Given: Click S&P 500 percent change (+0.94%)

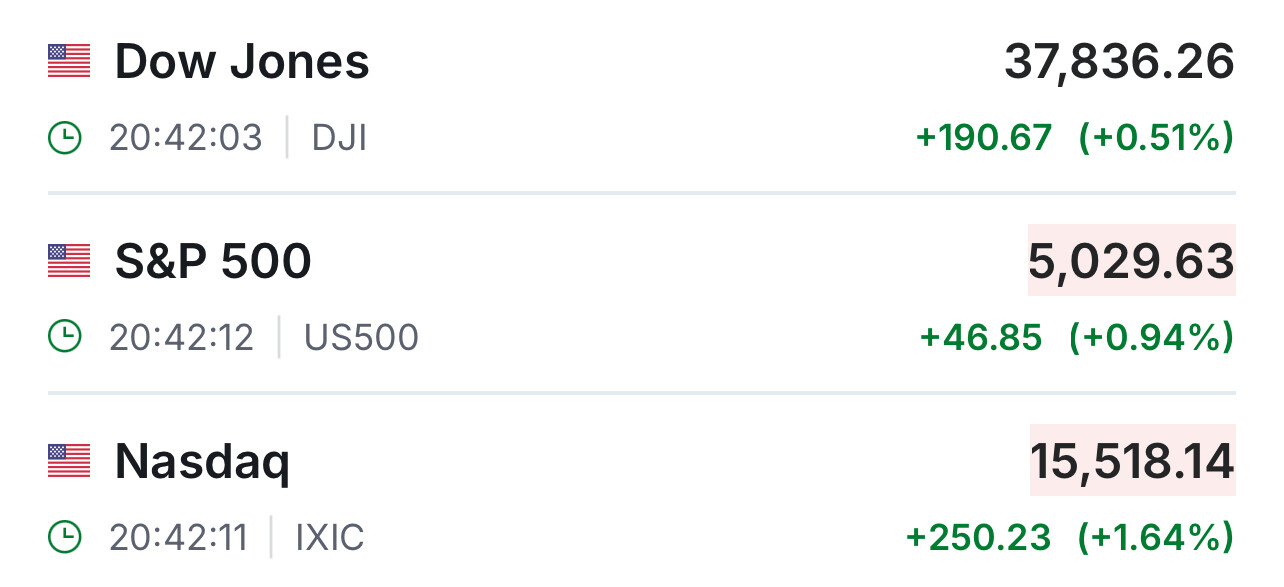Looking at the screenshot, I should [x=1151, y=338].
